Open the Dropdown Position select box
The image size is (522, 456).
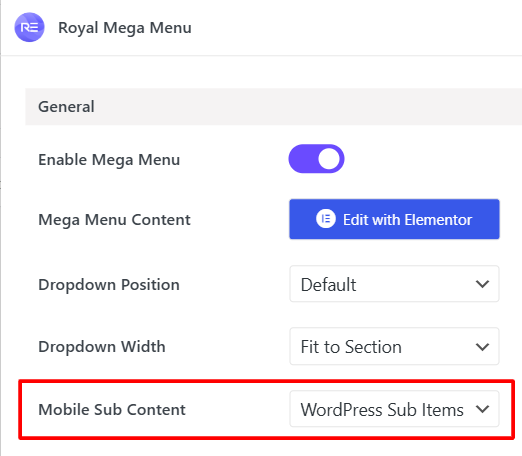coord(394,284)
